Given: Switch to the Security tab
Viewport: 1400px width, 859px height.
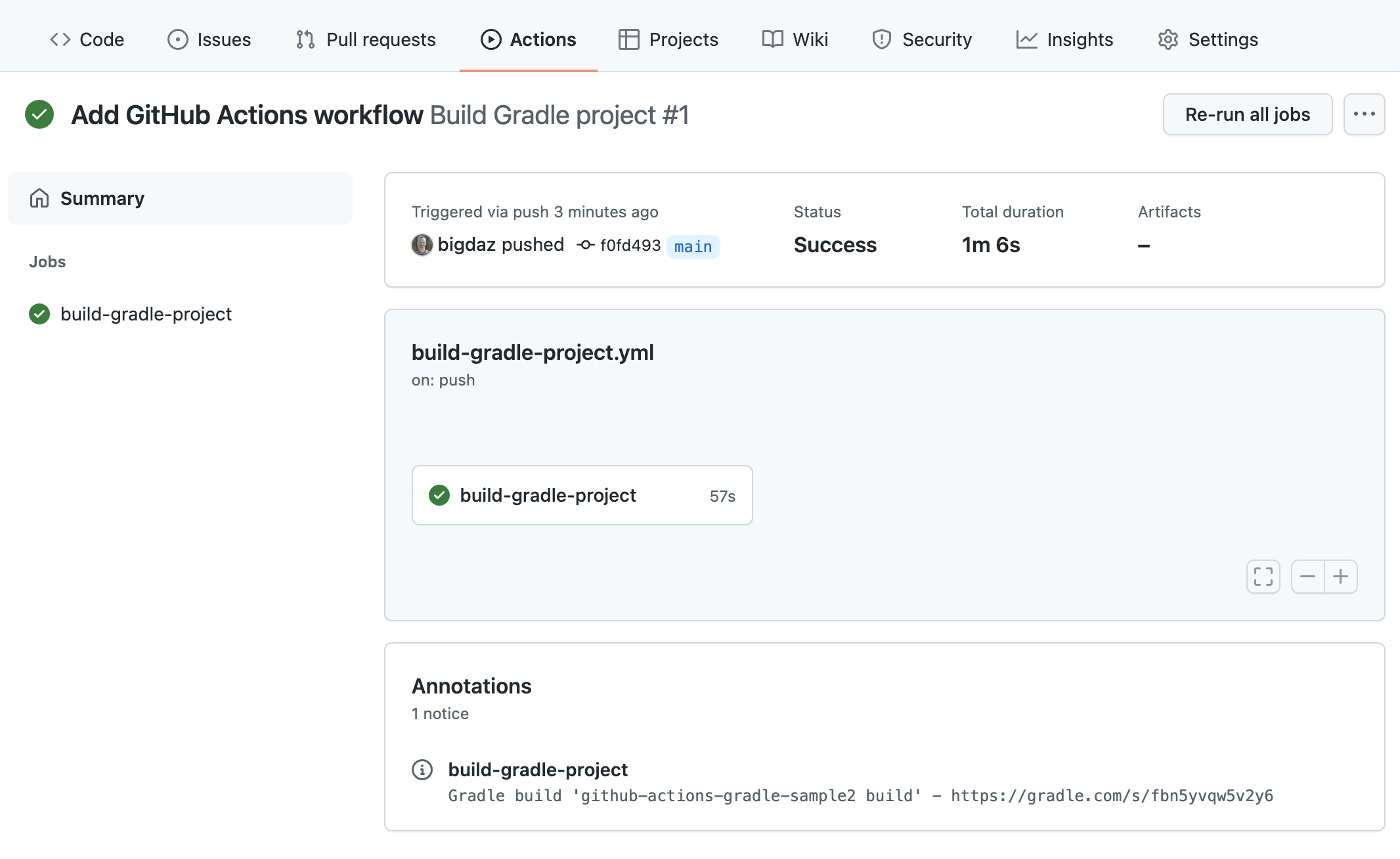Looking at the screenshot, I should (921, 39).
